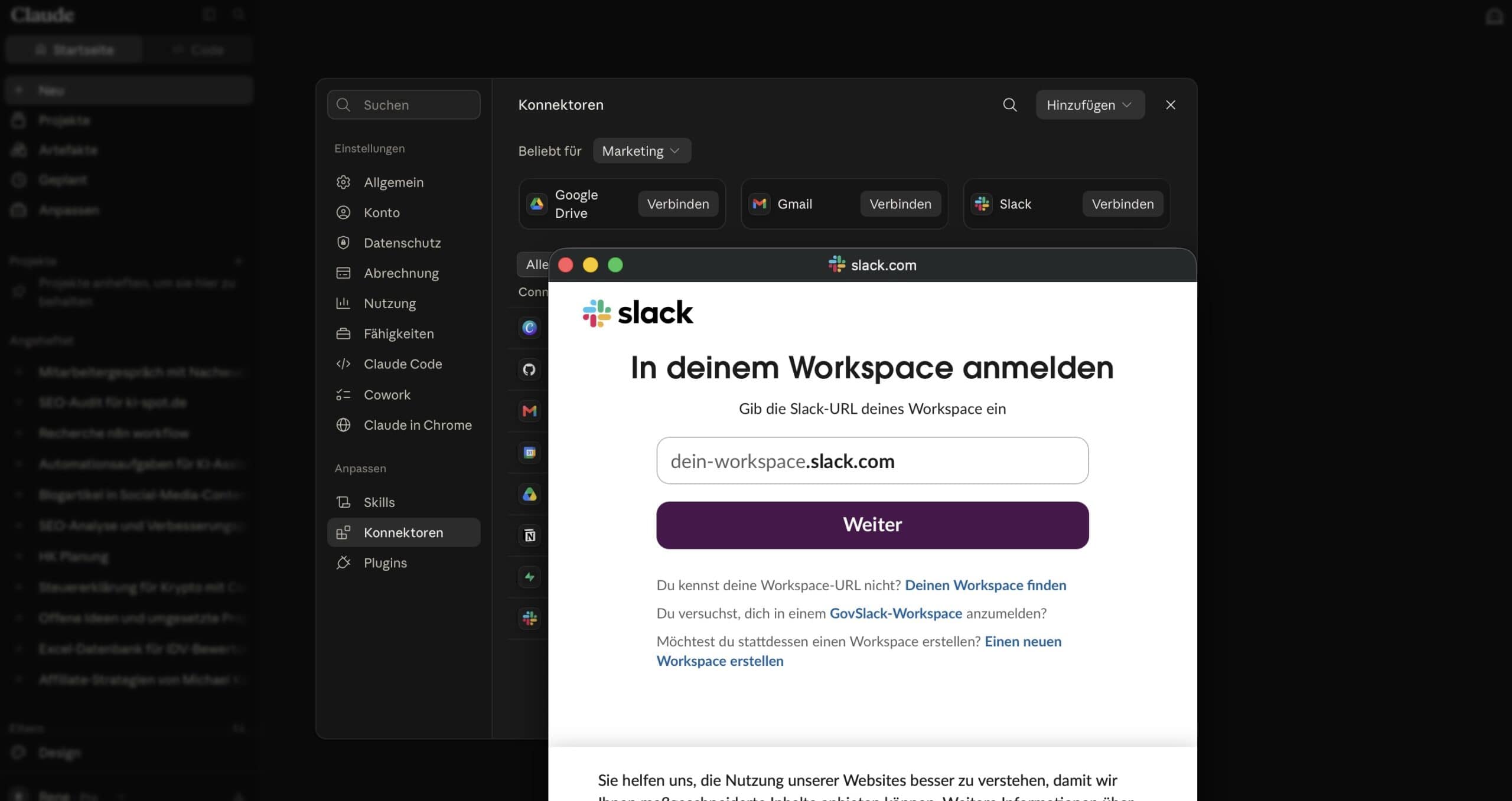
Task: Click Google Drive icon in popular card
Action: [x=537, y=204]
